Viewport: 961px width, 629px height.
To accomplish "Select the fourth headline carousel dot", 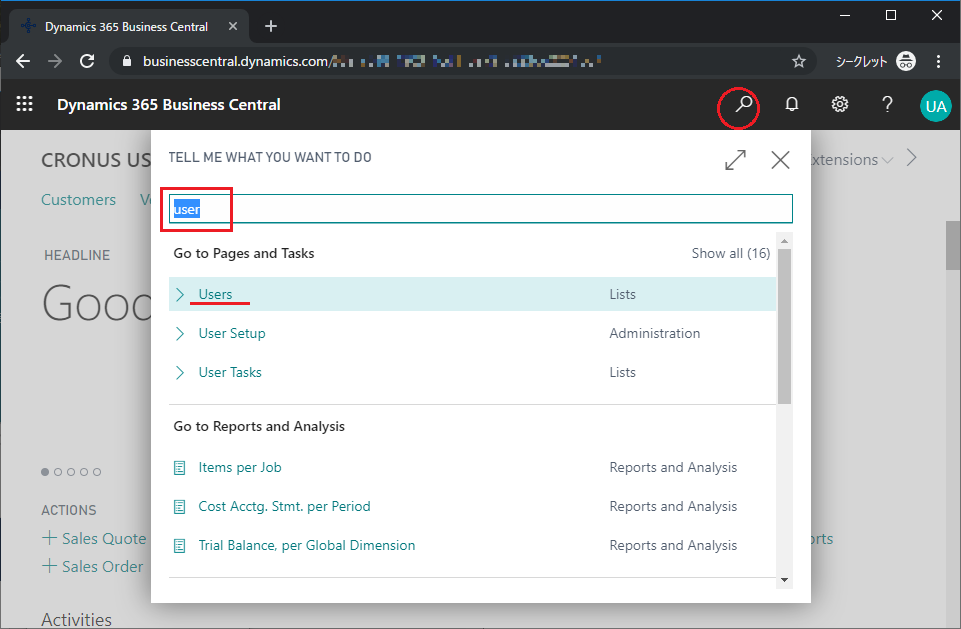I will [84, 472].
